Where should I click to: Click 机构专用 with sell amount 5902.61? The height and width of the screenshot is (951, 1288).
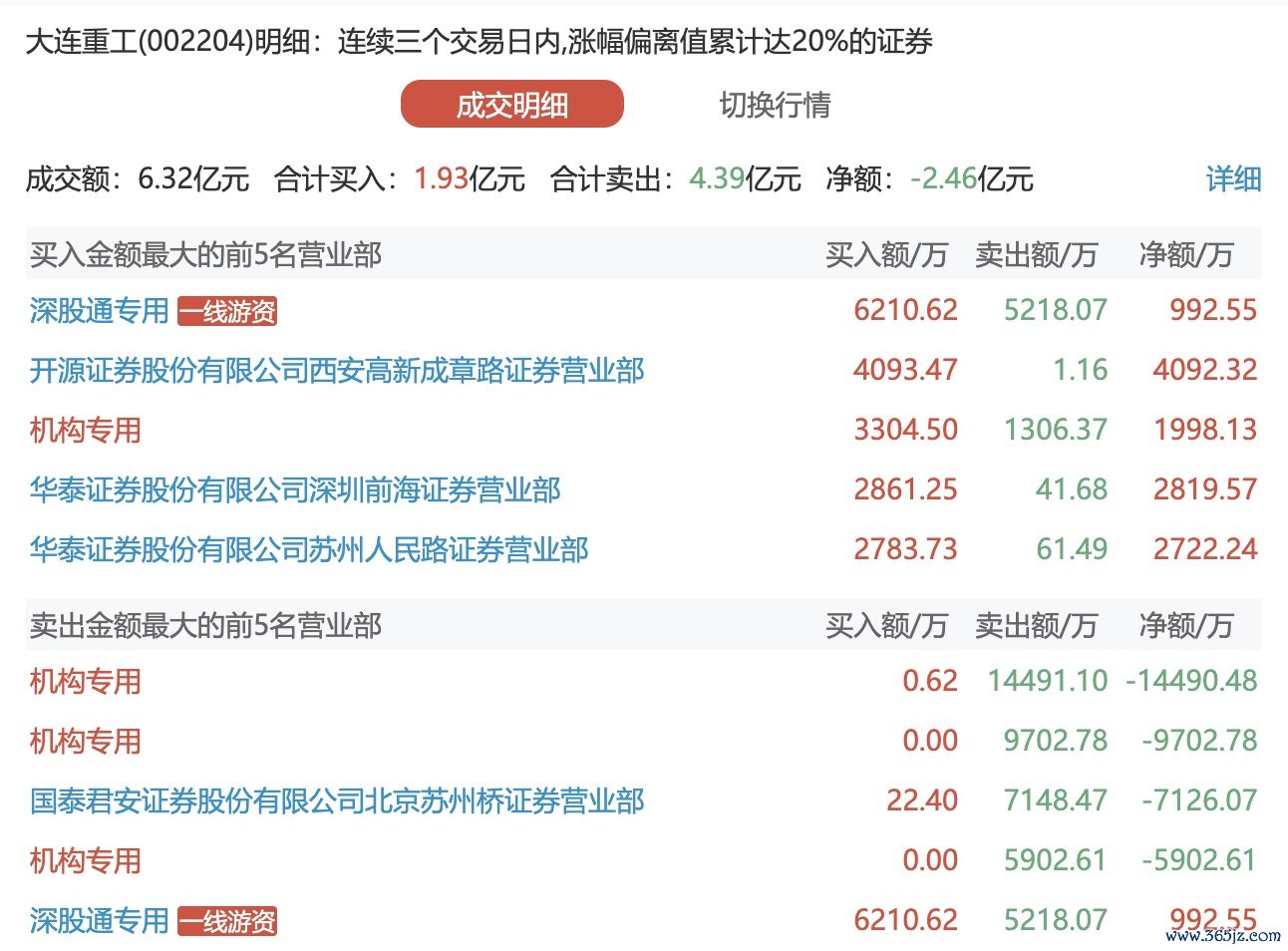point(86,861)
